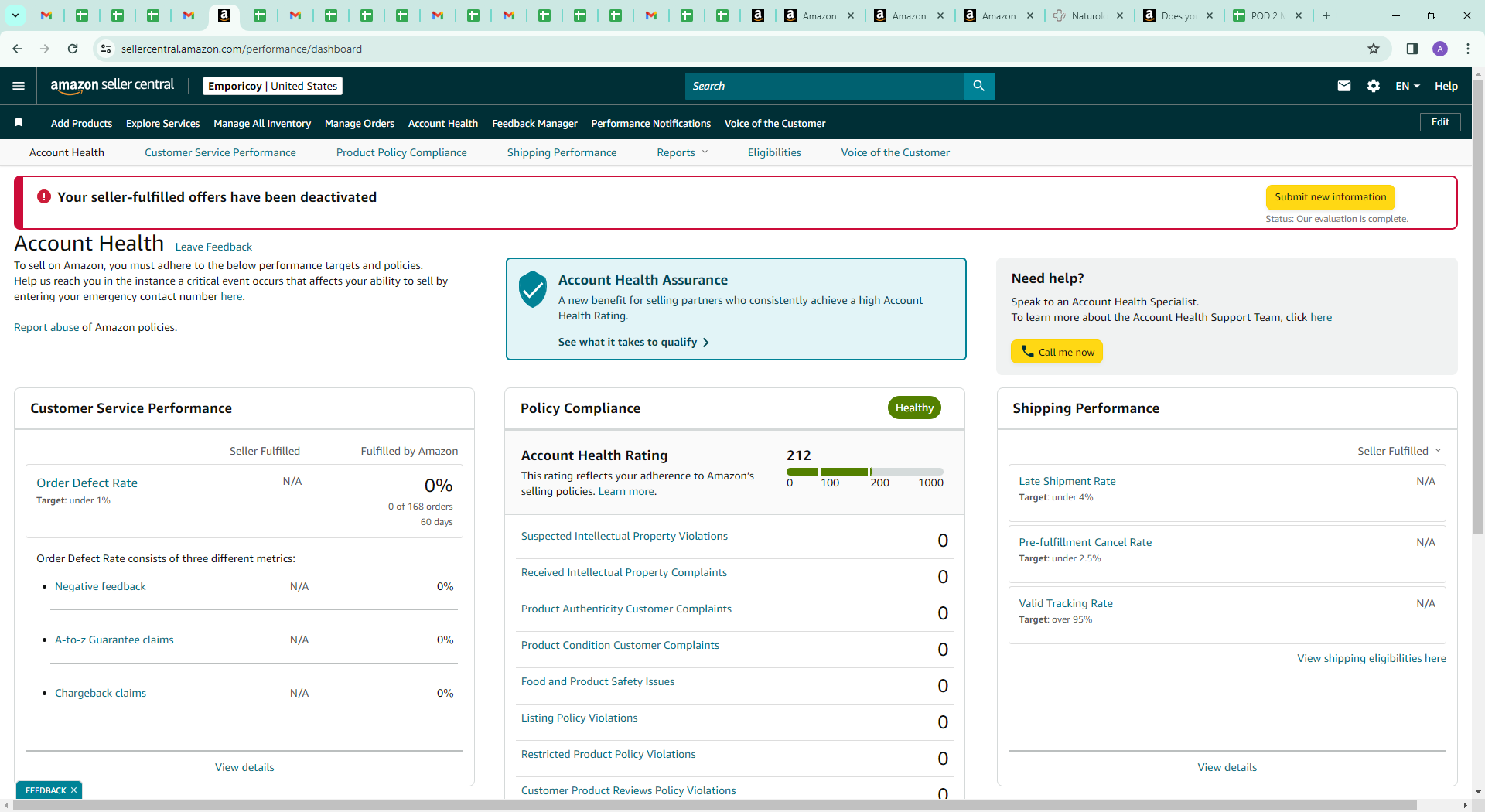The height and width of the screenshot is (812, 1485).
Task: Open a new browser tab
Action: (x=1326, y=15)
